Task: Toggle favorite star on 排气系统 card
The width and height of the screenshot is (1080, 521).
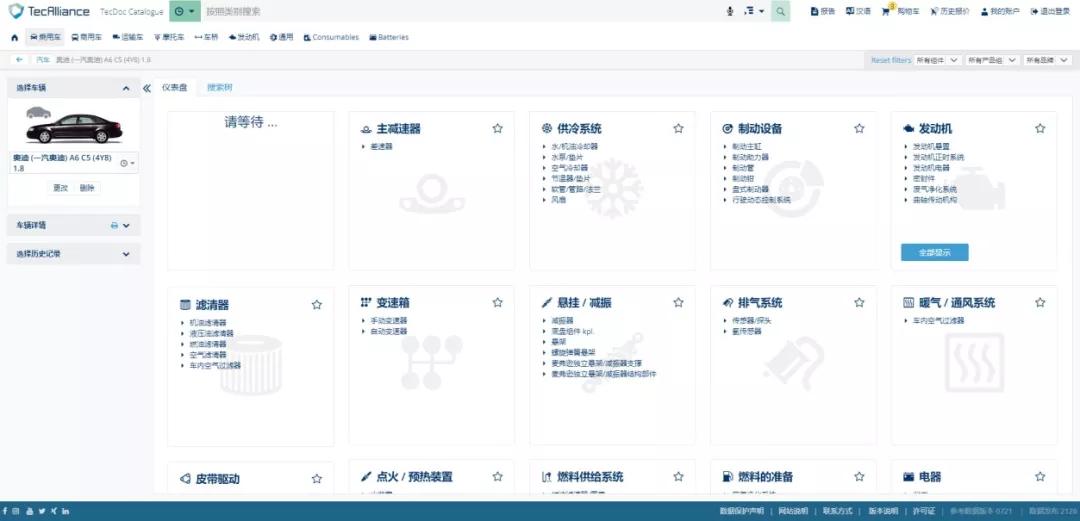Action: click(859, 303)
